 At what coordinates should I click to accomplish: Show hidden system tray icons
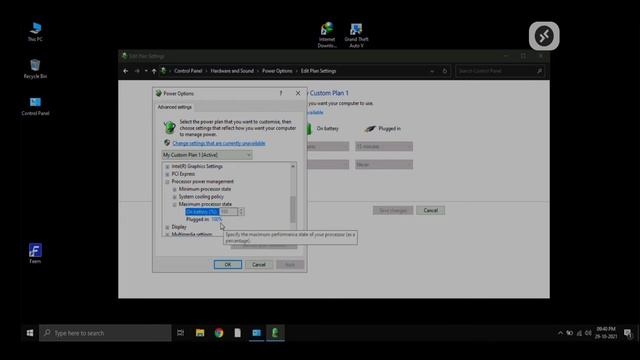click(x=560, y=333)
